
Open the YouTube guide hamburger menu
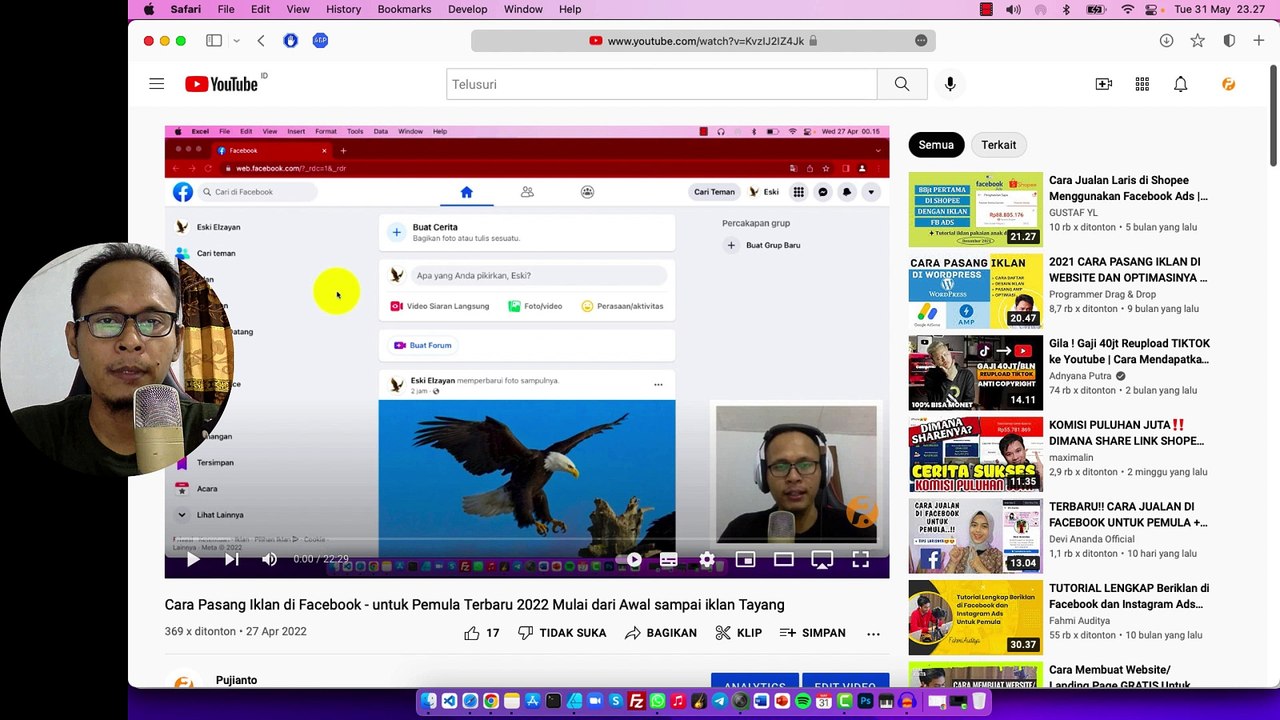pos(157,84)
